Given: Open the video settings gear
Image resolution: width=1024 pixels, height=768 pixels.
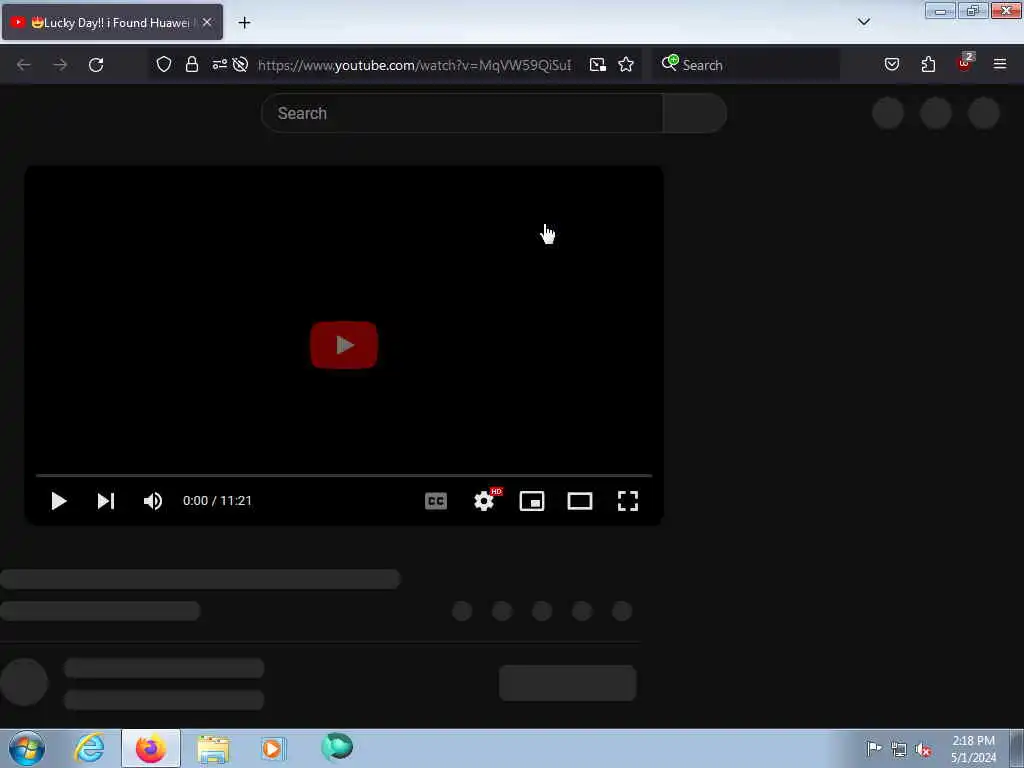Looking at the screenshot, I should pyautogui.click(x=484, y=501).
